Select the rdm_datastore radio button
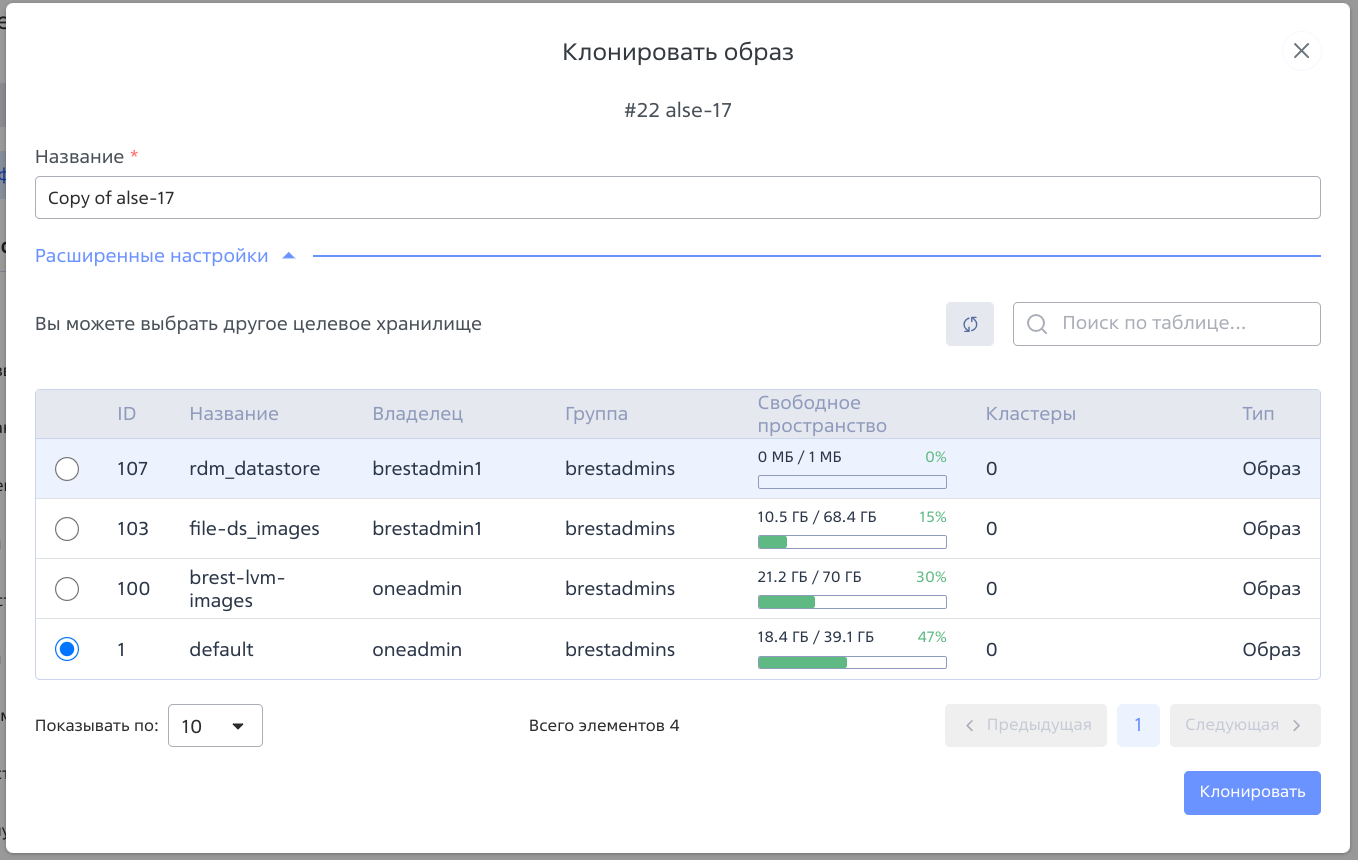Image resolution: width=1358 pixels, height=860 pixels. point(67,469)
